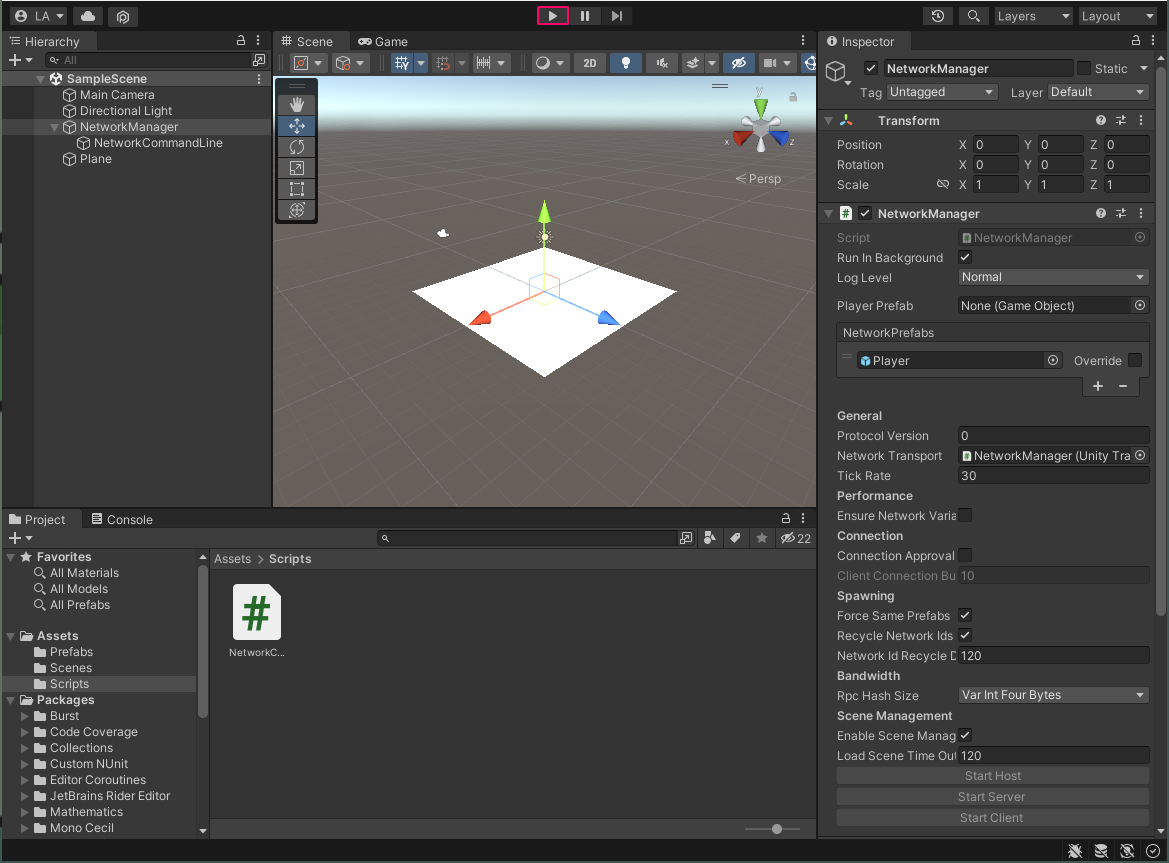Viewport: 1169px width, 863px height.
Task: Click the asset thumbnail size slider
Action: click(777, 829)
